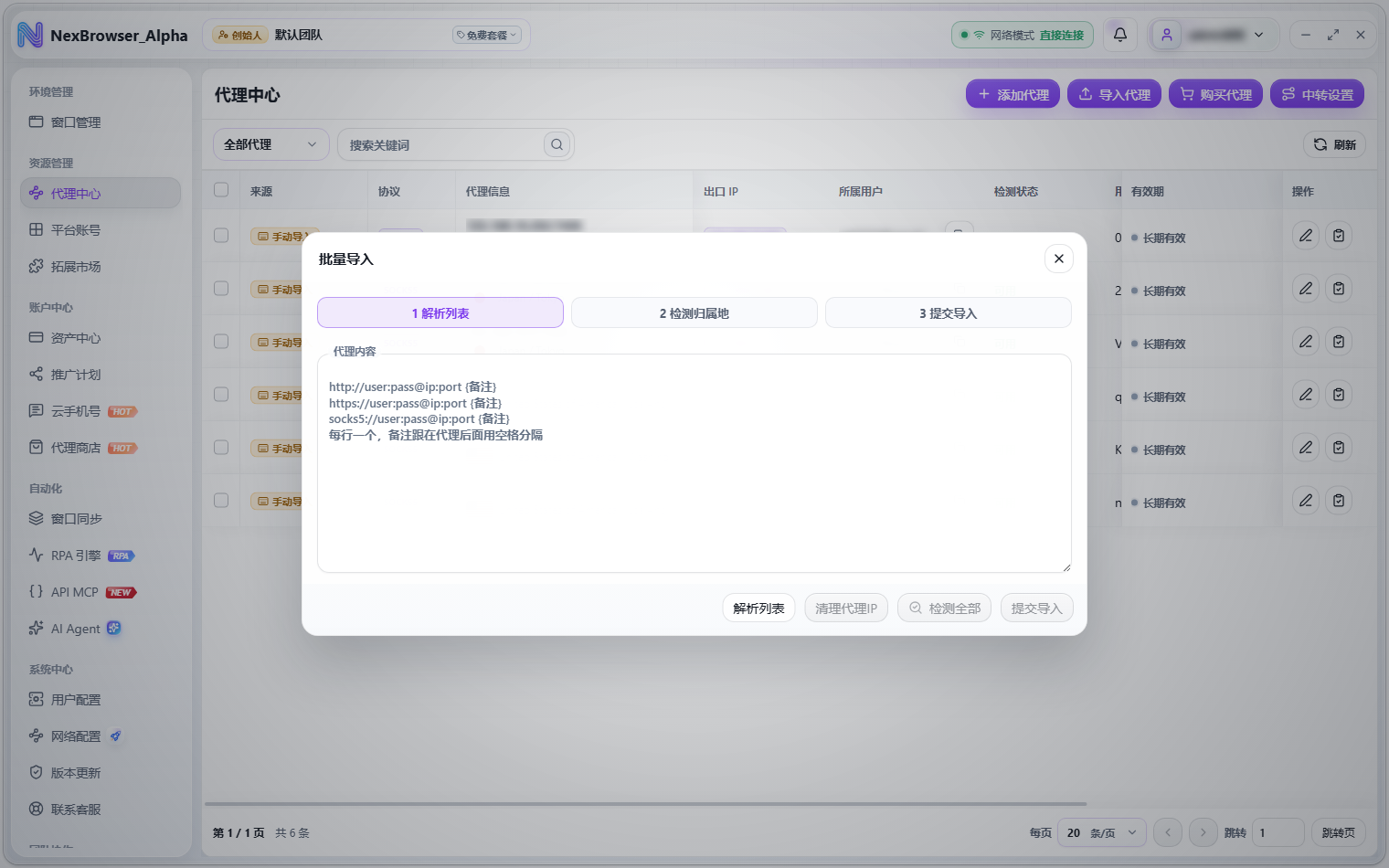Go to previous page arrow
This screenshot has height=868, width=1389.
click(1168, 832)
